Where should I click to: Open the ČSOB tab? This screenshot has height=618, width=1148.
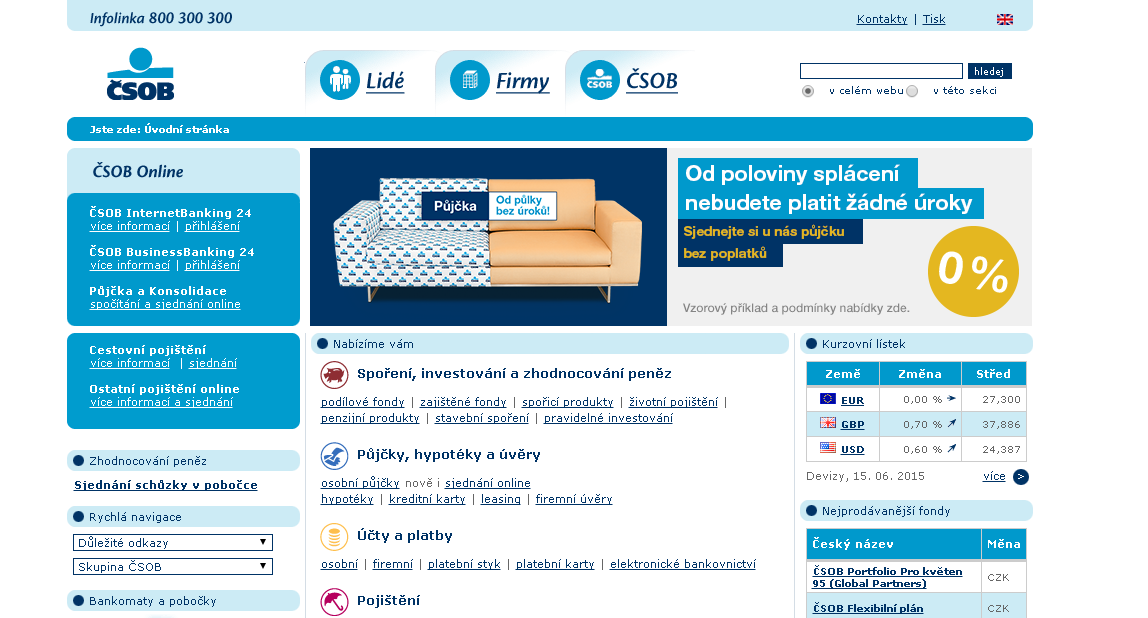pyautogui.click(x=652, y=81)
